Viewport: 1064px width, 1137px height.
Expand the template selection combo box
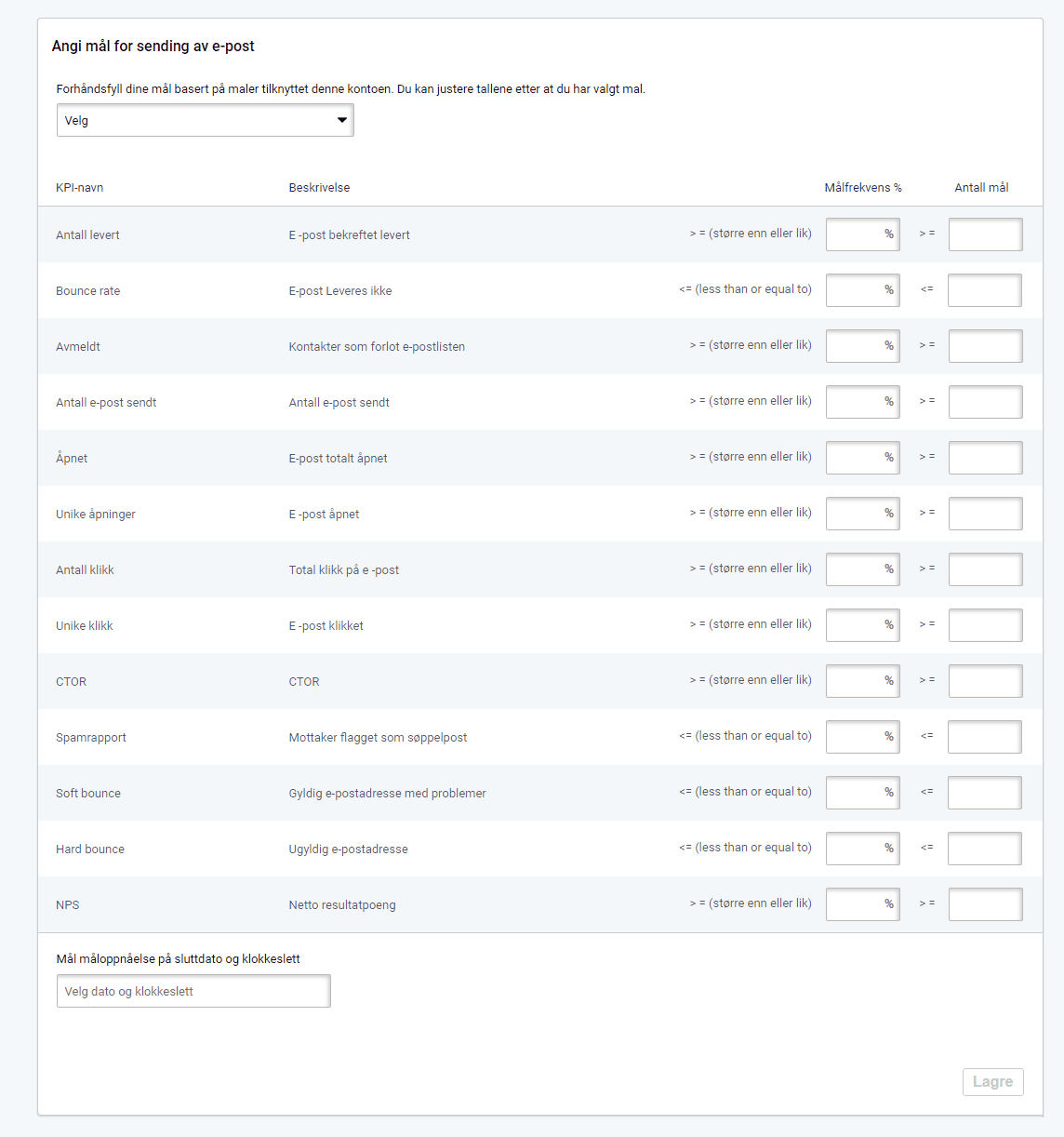pos(205,120)
